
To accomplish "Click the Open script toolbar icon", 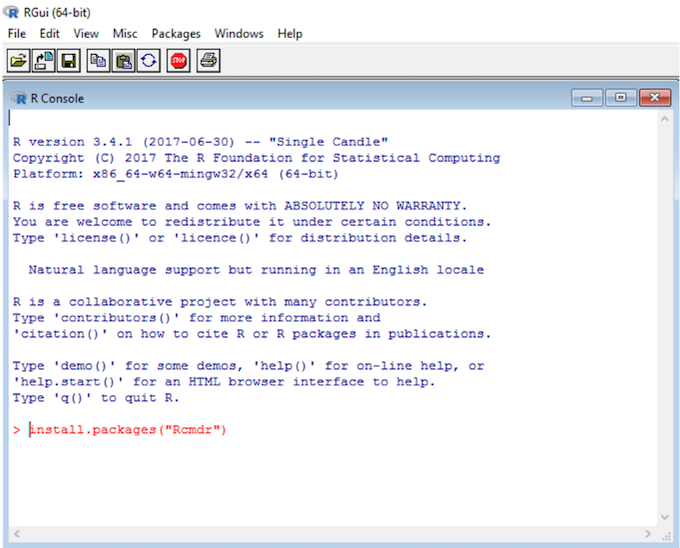I will coord(18,61).
